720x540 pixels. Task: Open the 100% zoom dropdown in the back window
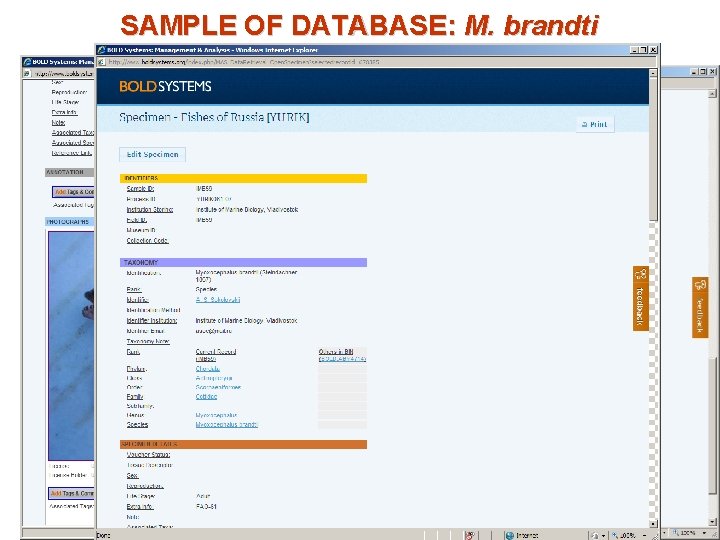point(704,533)
